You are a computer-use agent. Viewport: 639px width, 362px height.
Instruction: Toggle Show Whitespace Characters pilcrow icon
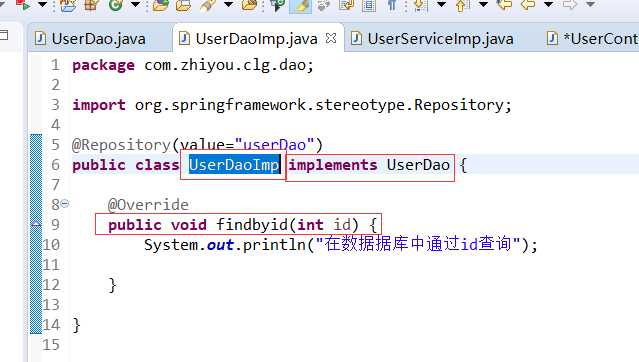[392, 5]
